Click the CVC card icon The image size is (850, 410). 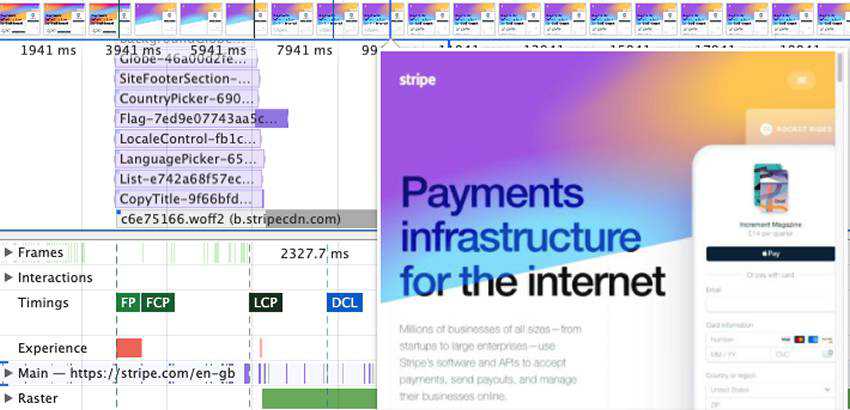[x=826, y=354]
